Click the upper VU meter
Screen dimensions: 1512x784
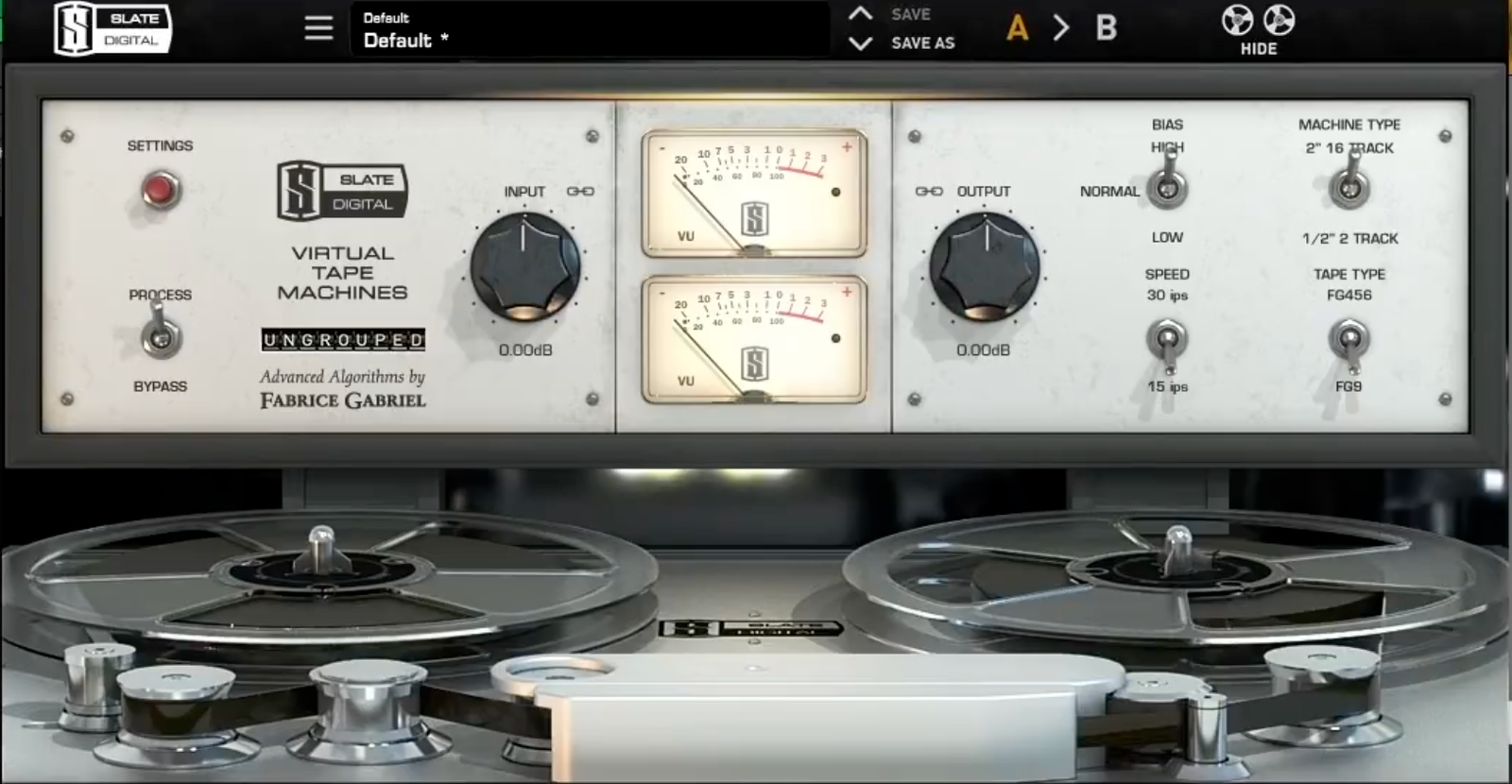point(754,194)
